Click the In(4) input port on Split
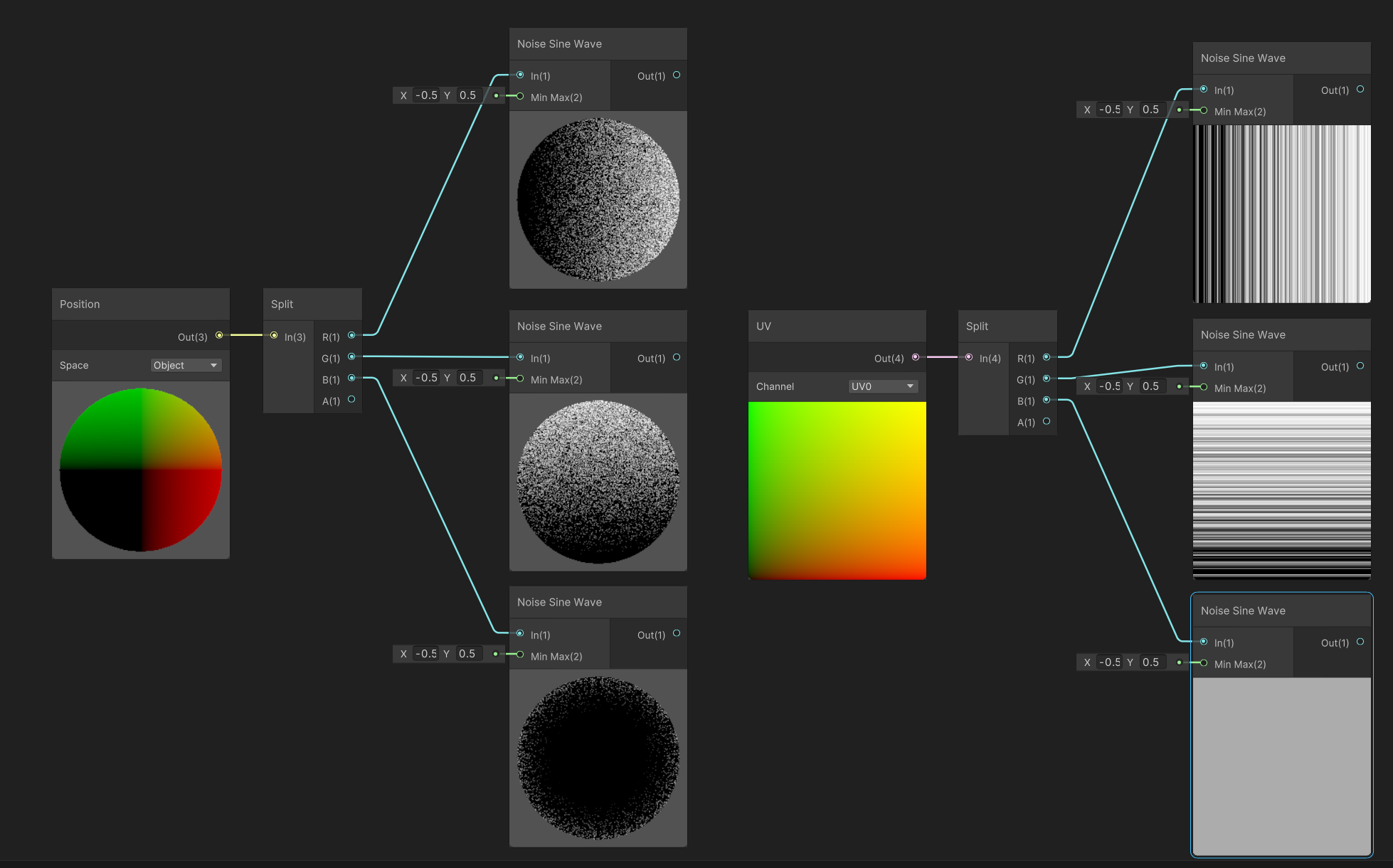Image resolution: width=1393 pixels, height=868 pixels. point(969,357)
